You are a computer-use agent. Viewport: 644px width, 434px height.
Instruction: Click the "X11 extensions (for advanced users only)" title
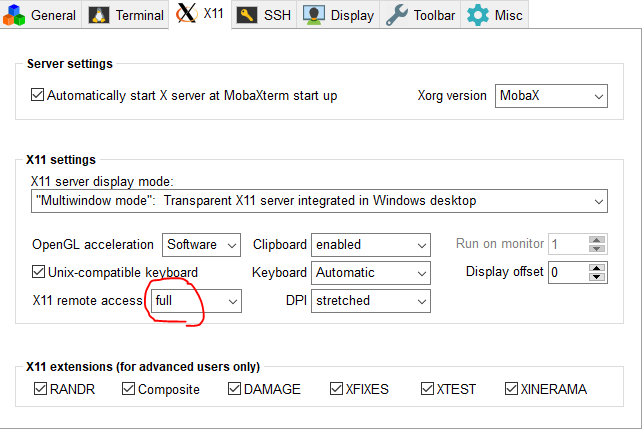pos(143,366)
